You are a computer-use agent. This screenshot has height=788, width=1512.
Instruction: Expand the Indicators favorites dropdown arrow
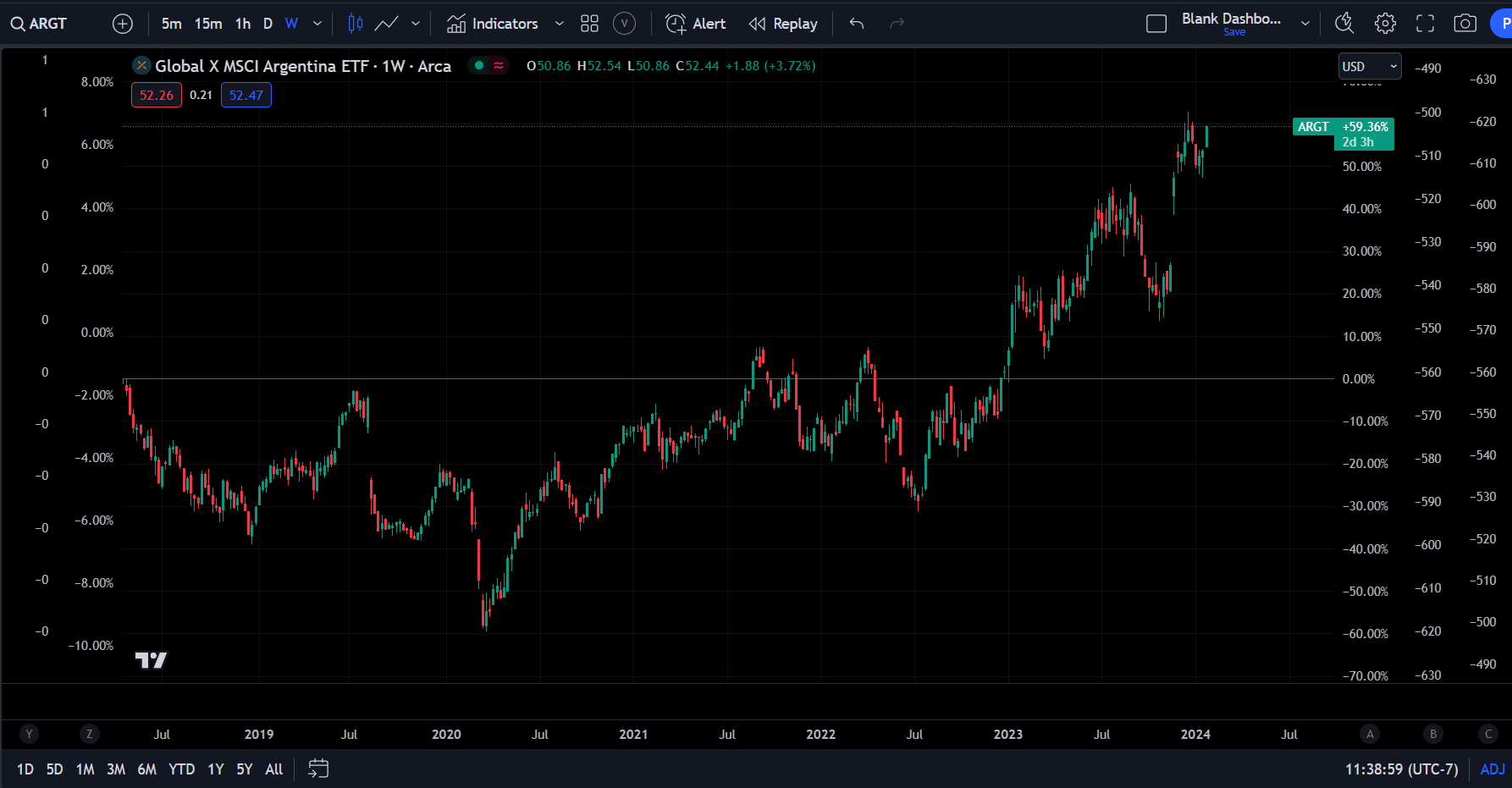pyautogui.click(x=559, y=24)
